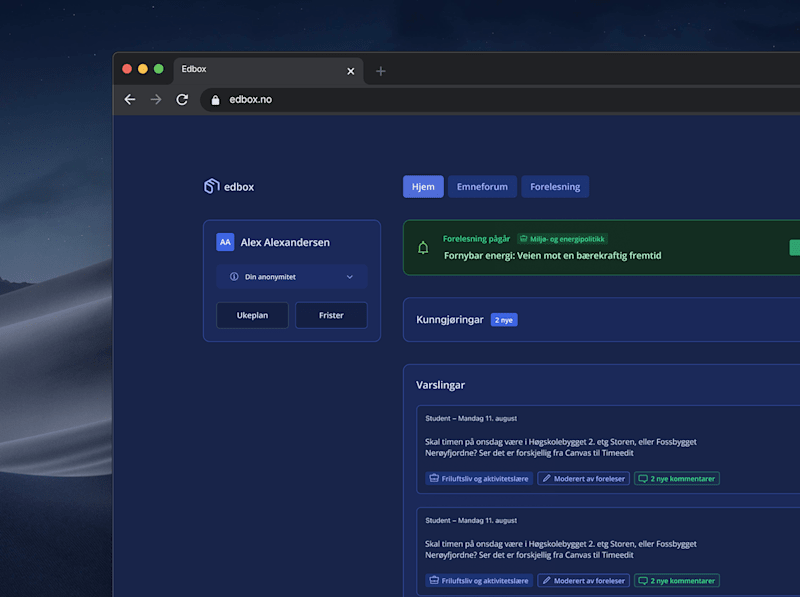This screenshot has width=800, height=597.
Task: Click the padlock site security icon
Action: tap(215, 100)
